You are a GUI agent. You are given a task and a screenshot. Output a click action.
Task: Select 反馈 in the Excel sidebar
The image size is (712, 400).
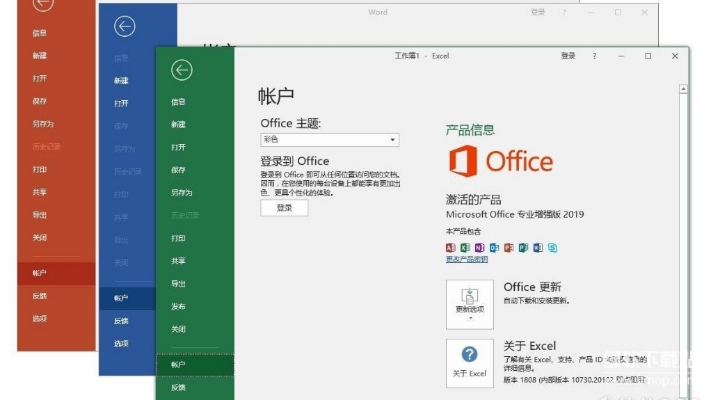pyautogui.click(x=178, y=387)
